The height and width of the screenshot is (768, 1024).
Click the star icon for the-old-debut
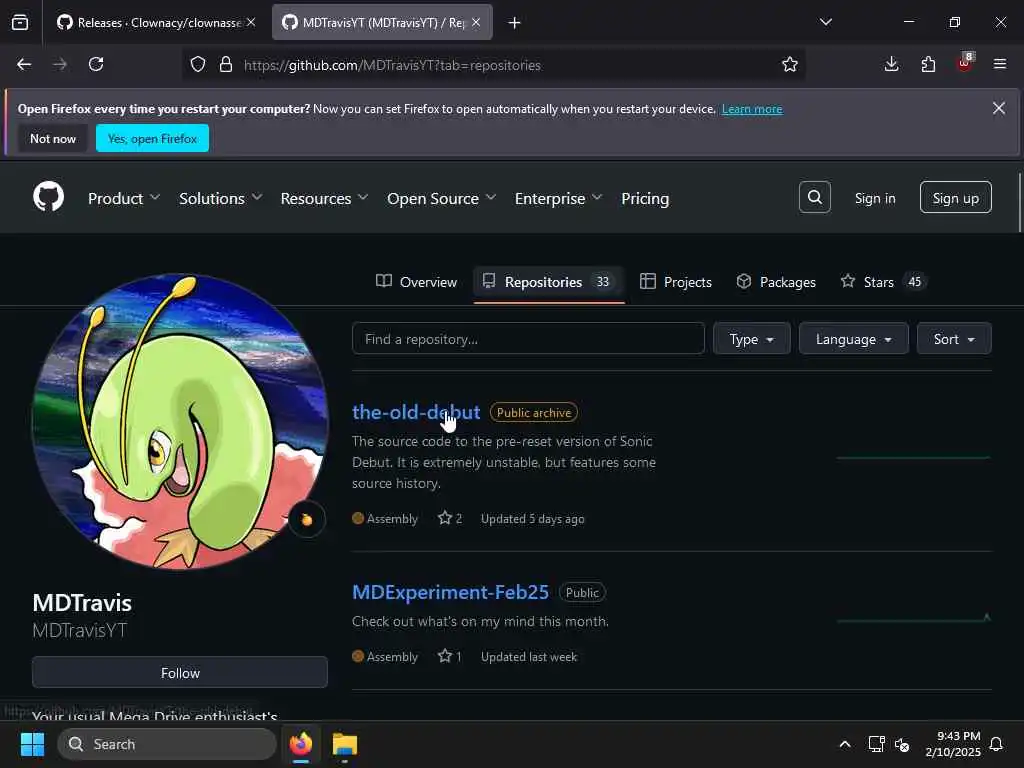point(445,518)
